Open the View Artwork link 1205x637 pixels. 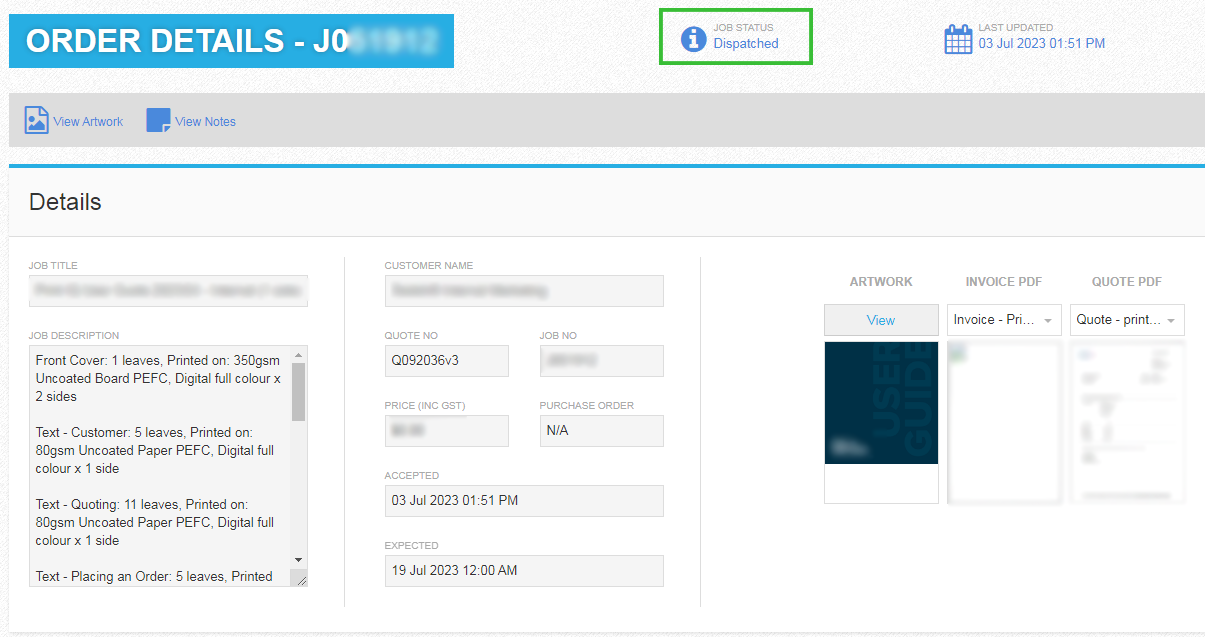click(x=88, y=122)
